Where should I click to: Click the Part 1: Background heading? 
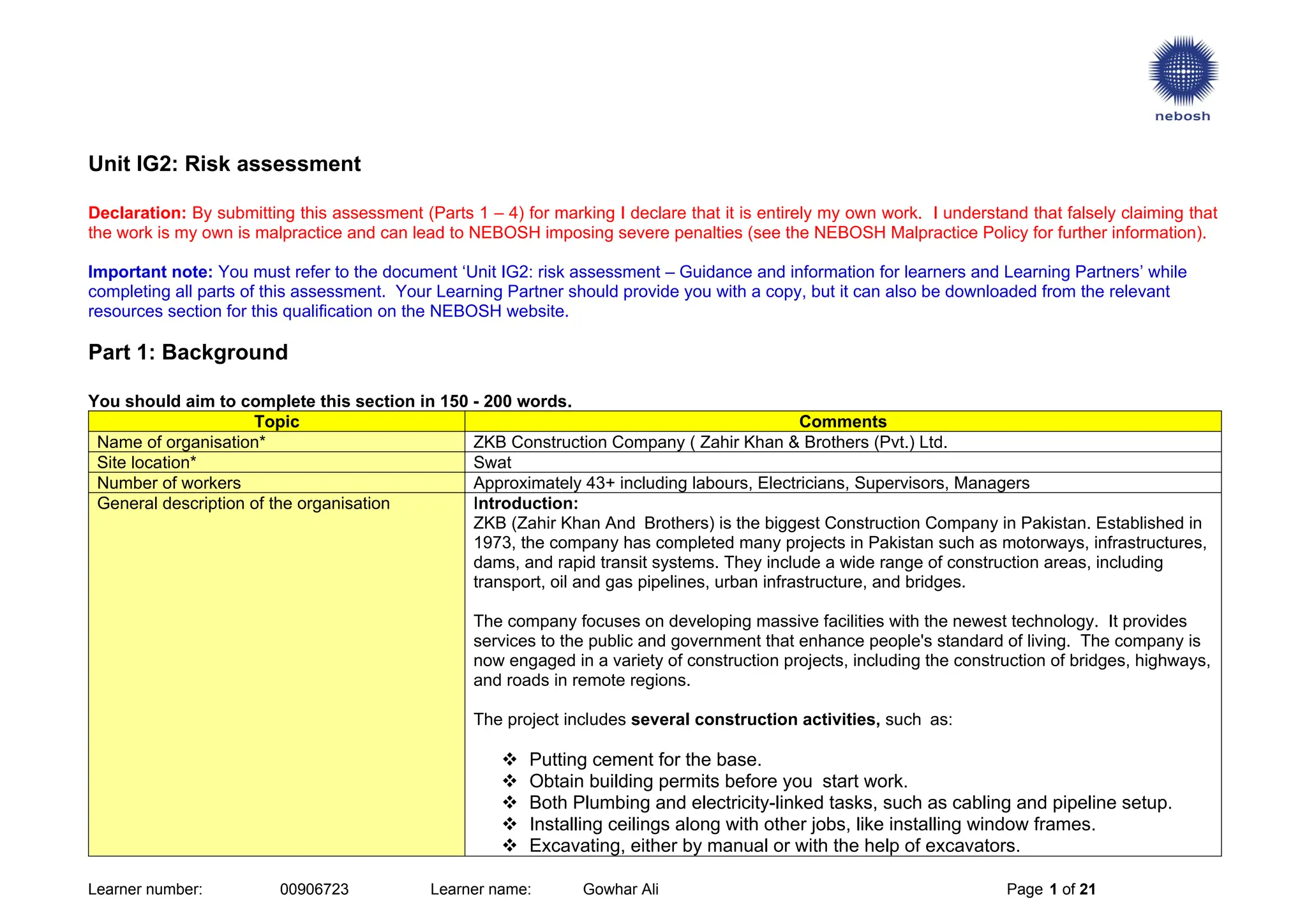(x=188, y=352)
